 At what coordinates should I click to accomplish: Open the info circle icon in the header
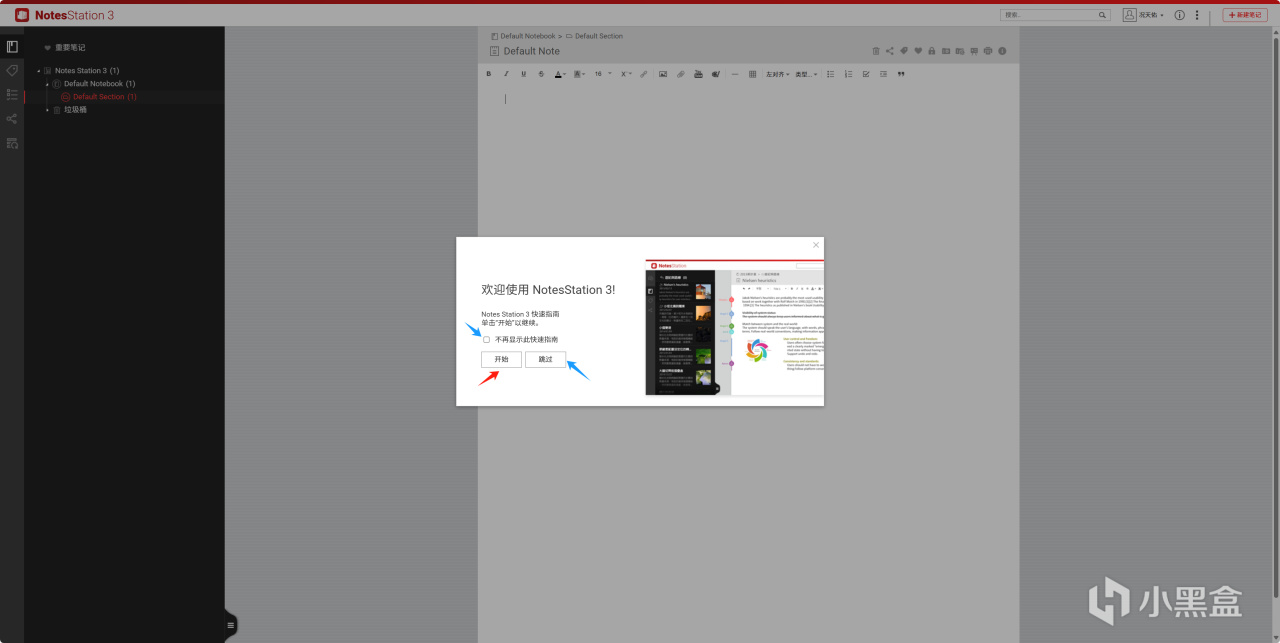tap(1180, 15)
